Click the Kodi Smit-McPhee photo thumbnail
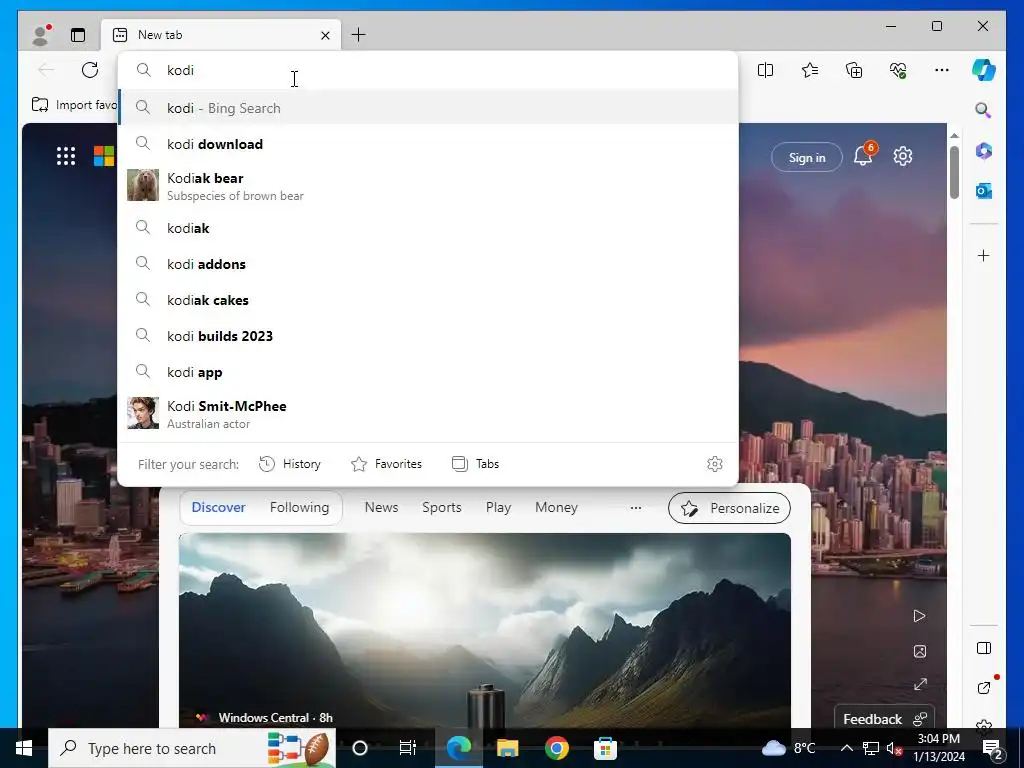 pos(142,413)
